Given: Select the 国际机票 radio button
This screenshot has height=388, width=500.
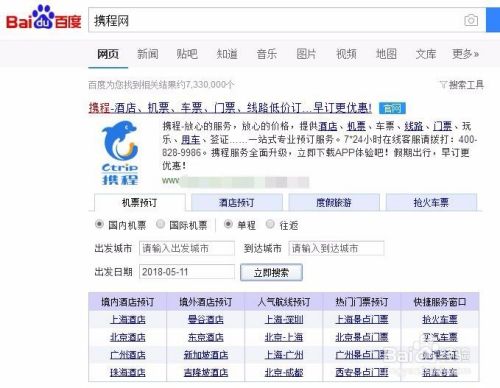Looking at the screenshot, I should click(160, 224).
